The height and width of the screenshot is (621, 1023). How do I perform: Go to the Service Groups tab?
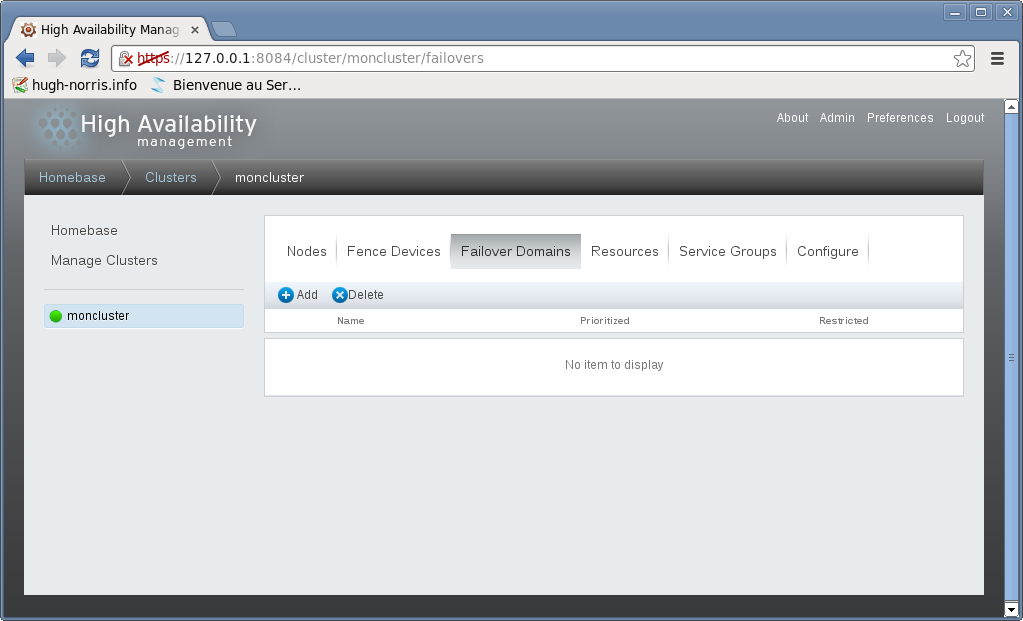point(727,251)
